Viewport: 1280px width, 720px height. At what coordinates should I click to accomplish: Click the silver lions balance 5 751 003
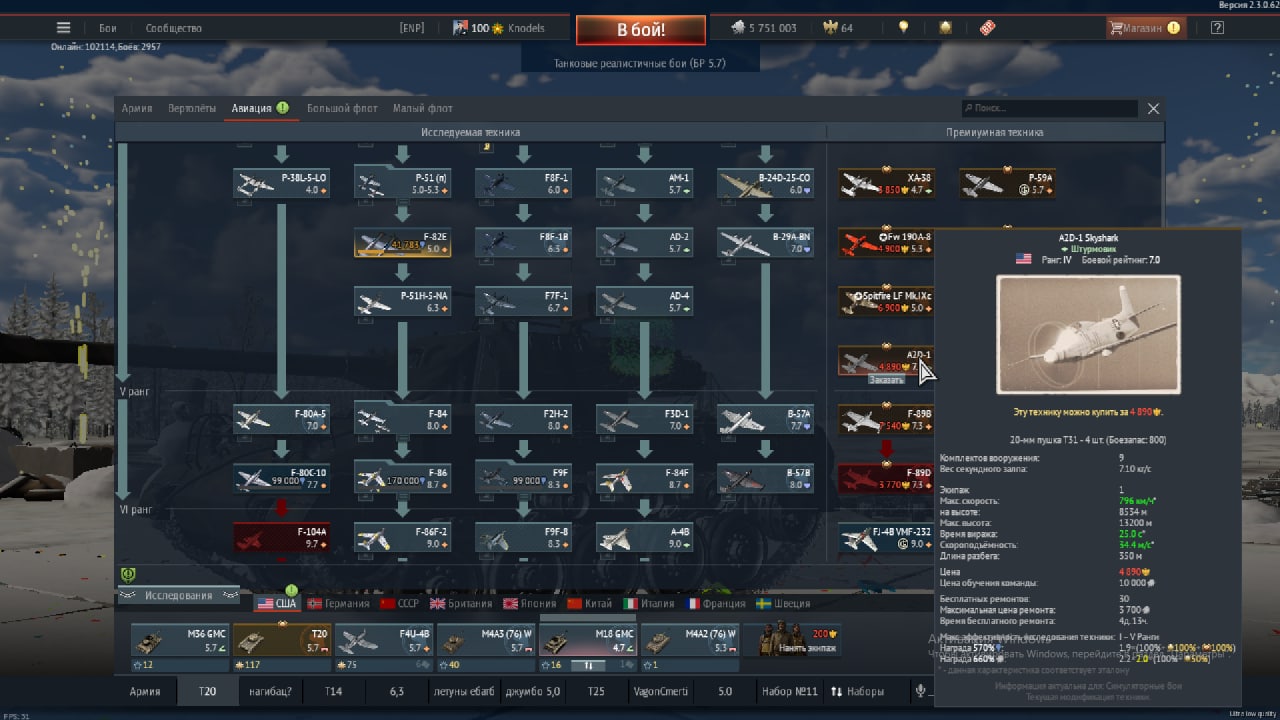coord(763,28)
